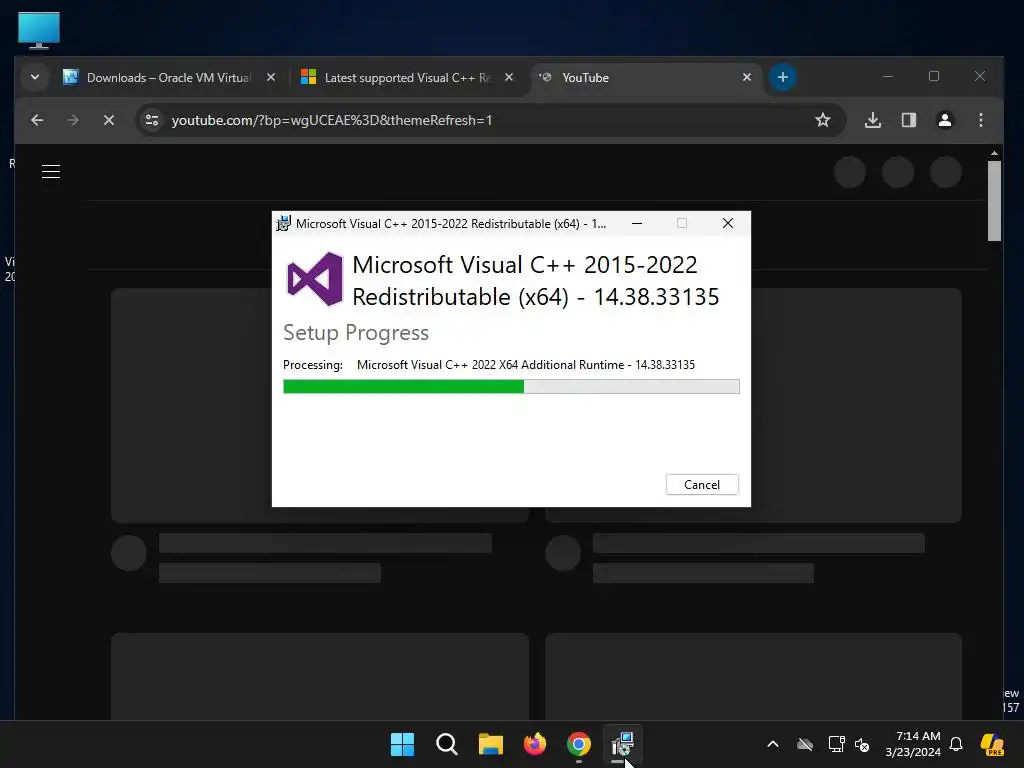Open the Copilot preview taskbar icon

coord(992,744)
